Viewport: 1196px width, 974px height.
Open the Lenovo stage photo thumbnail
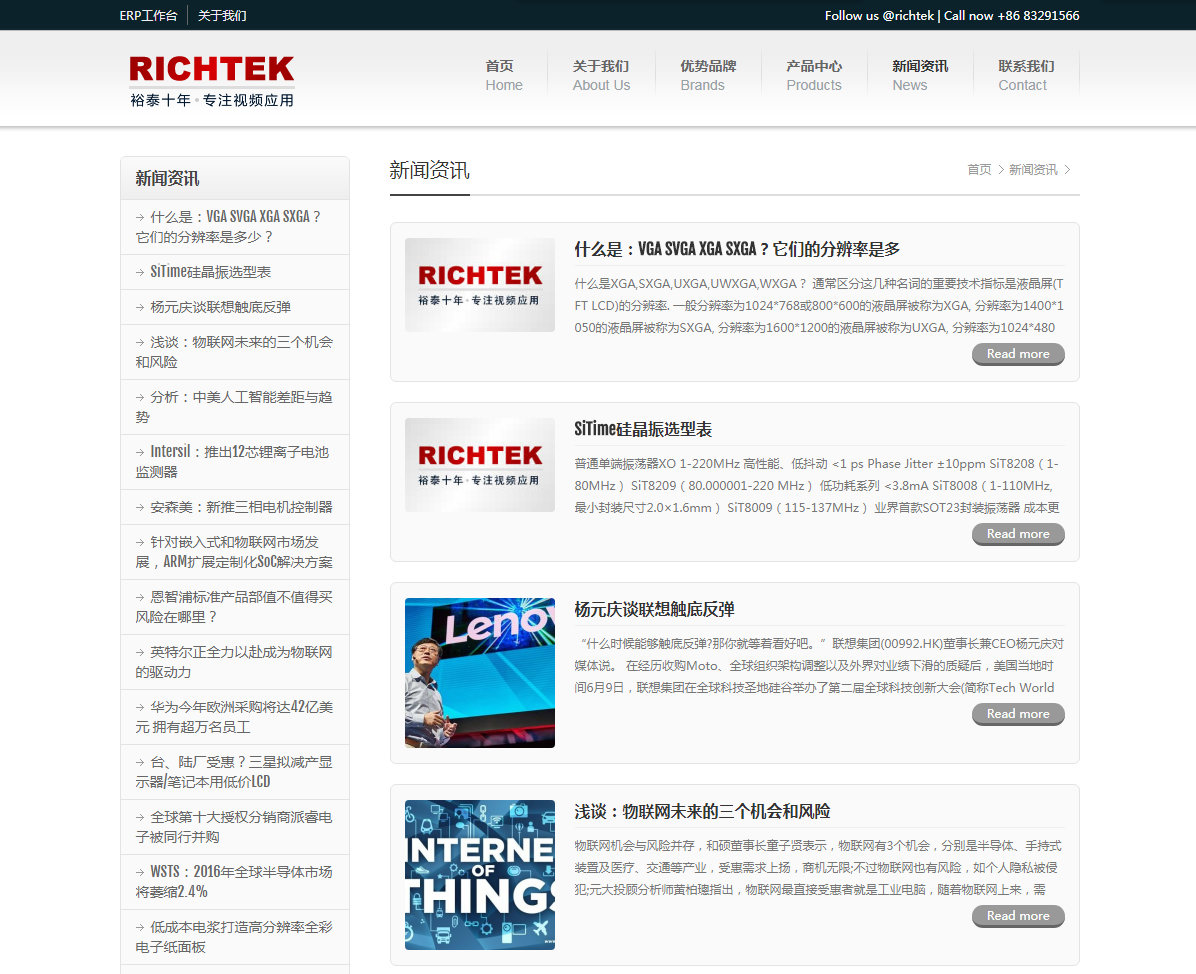click(480, 673)
